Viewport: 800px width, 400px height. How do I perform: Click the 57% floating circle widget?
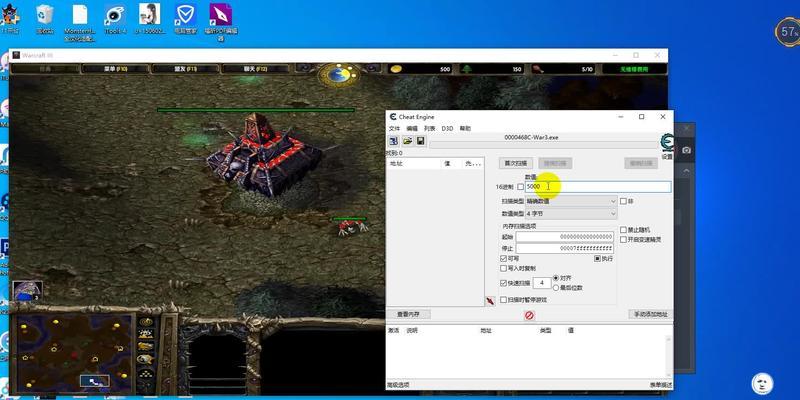788,32
